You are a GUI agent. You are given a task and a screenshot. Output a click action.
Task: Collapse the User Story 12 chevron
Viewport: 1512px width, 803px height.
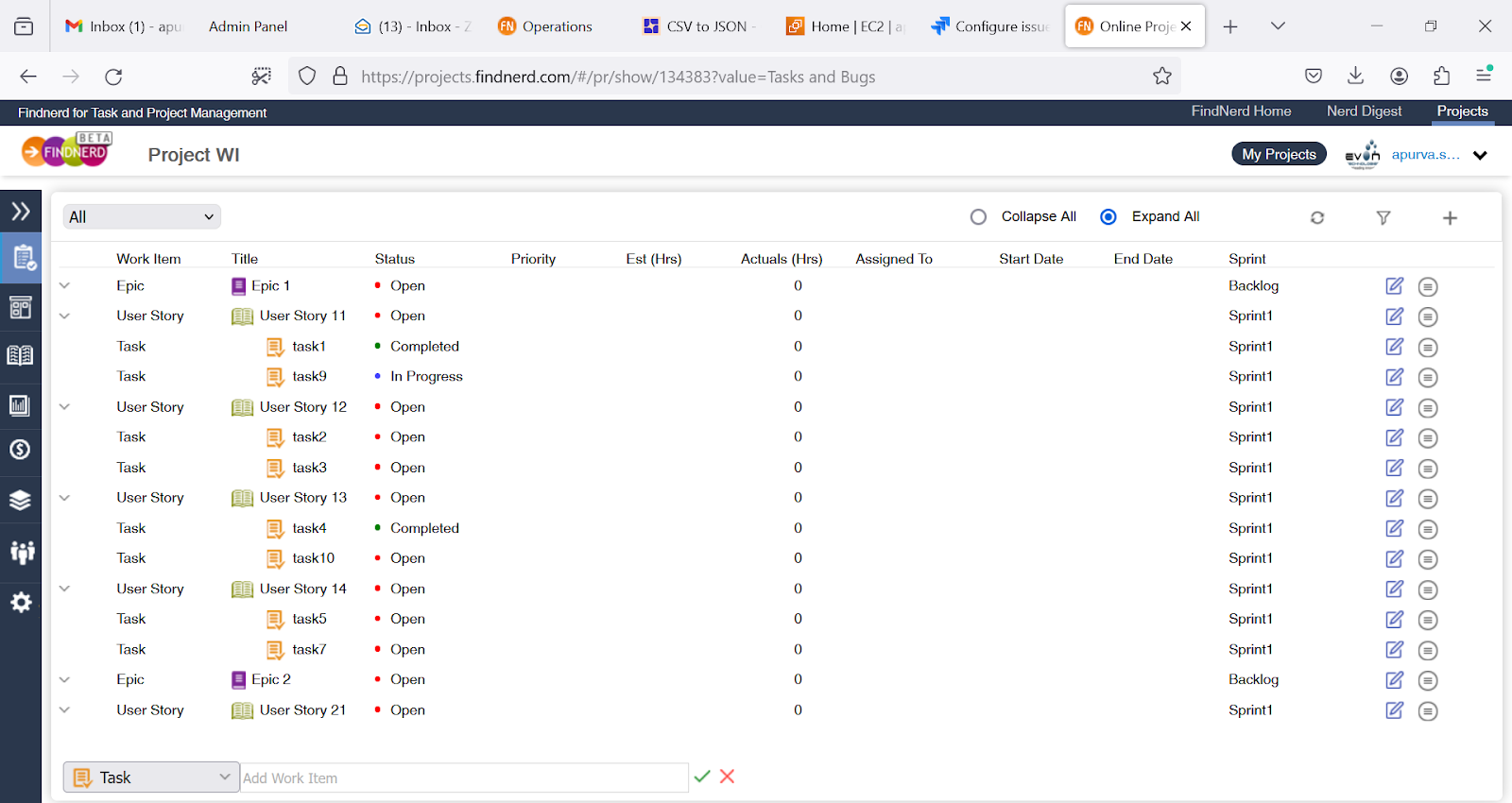click(64, 407)
